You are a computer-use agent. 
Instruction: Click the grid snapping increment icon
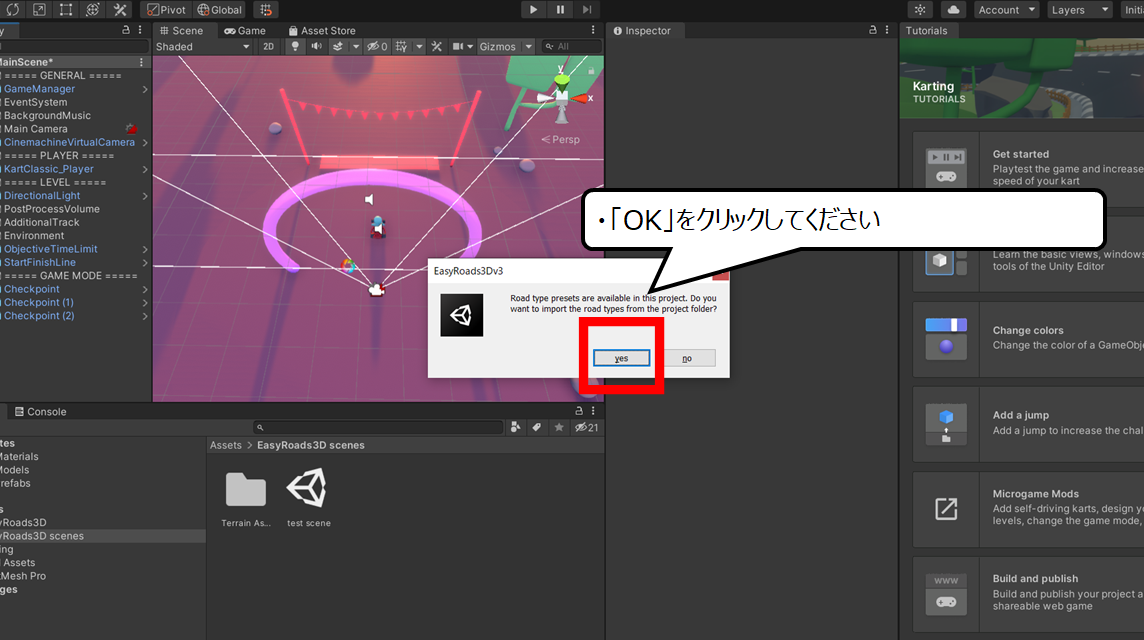pyautogui.click(x=266, y=9)
